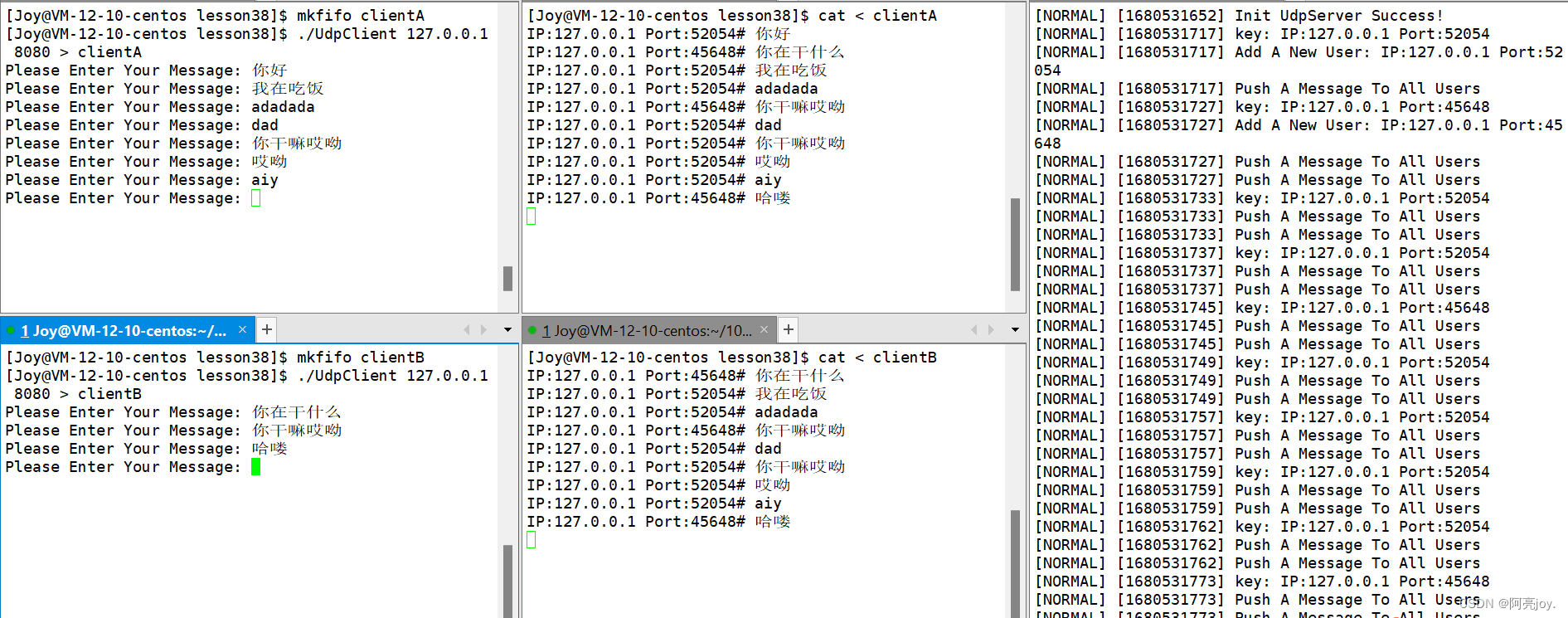1568x618 pixels.
Task: Add a new tab in bottom-middle pane
Action: [x=789, y=330]
